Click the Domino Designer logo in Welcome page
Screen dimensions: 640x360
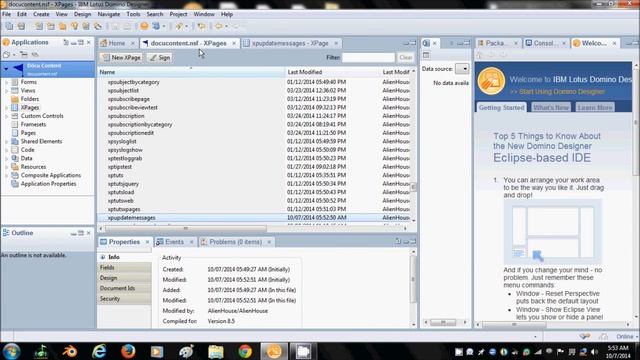[x=491, y=81]
